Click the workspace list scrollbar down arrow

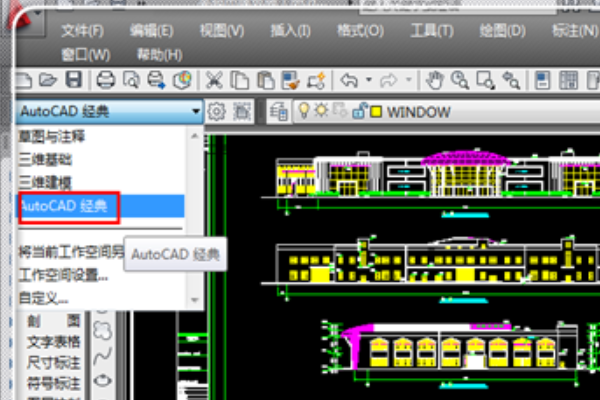194,300
